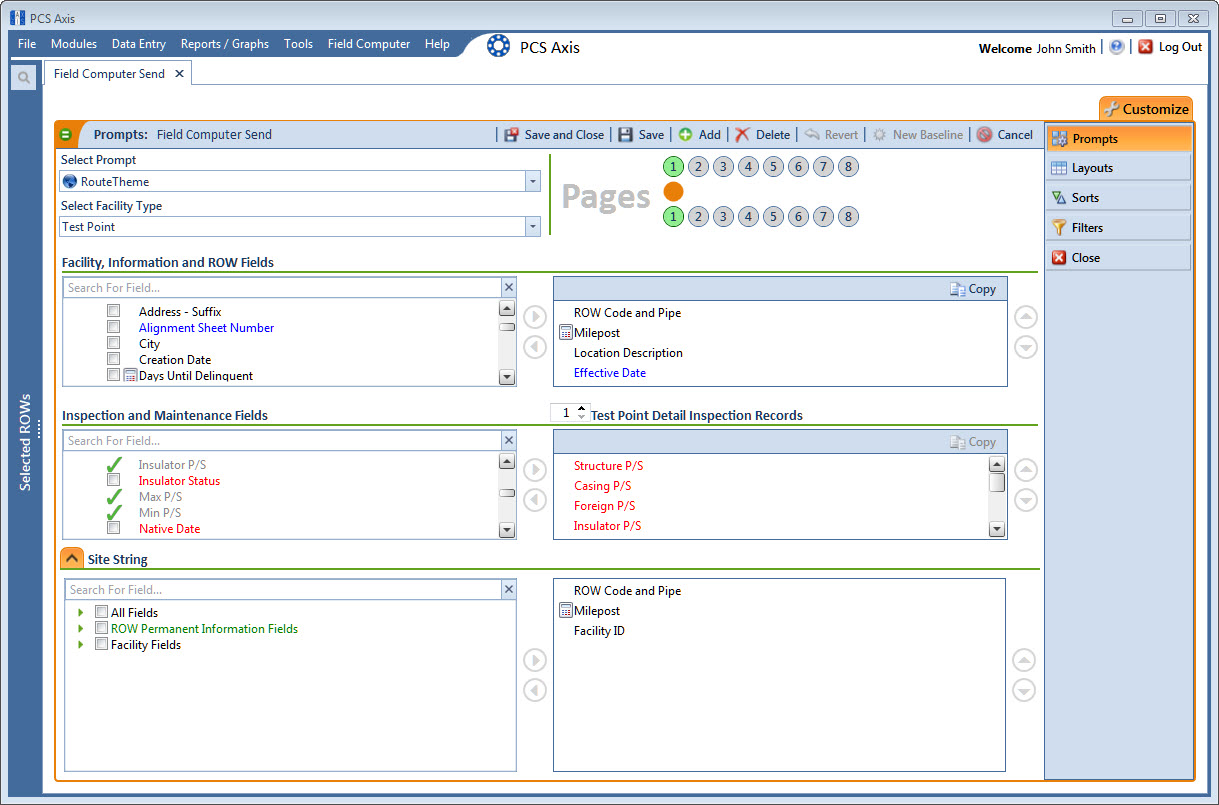Click the Facility fields search input

(282, 288)
